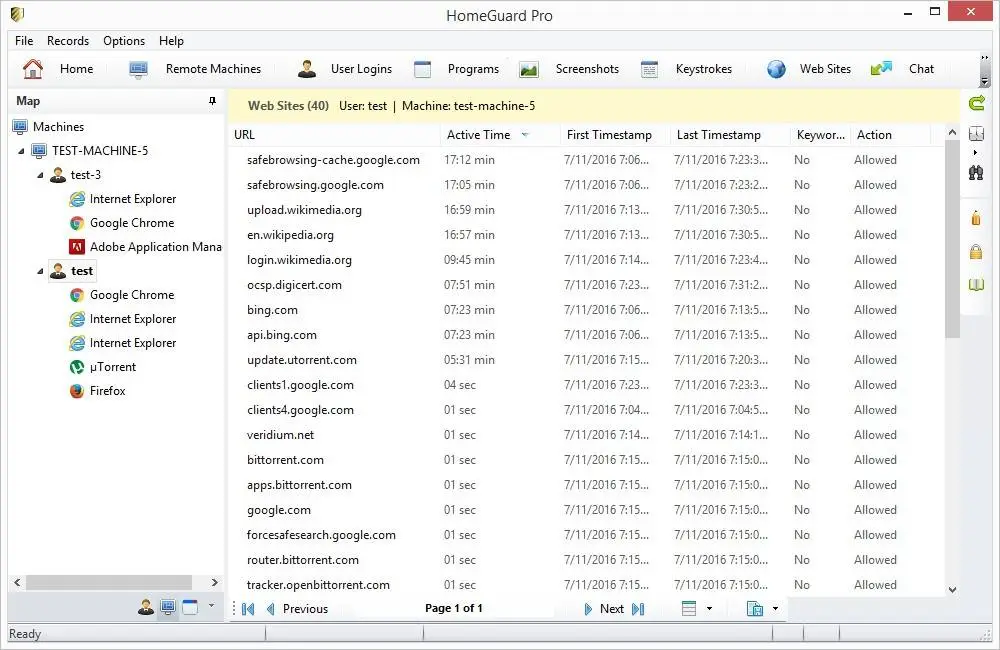Select Adobe Application Manager under test-3
Viewport: 1000px width, 650px height.
tap(145, 247)
